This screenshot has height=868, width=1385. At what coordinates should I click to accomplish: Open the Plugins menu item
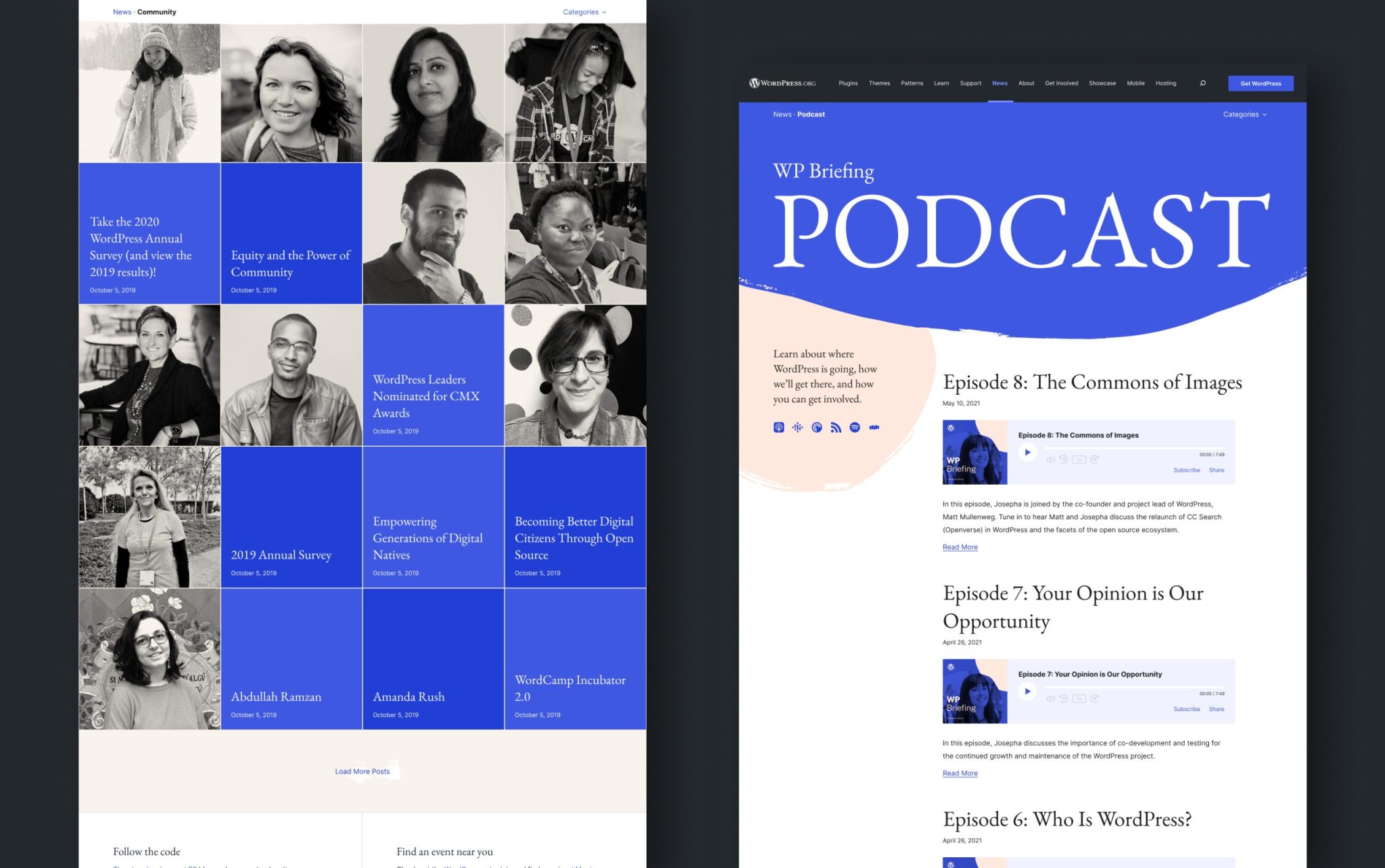pos(848,83)
